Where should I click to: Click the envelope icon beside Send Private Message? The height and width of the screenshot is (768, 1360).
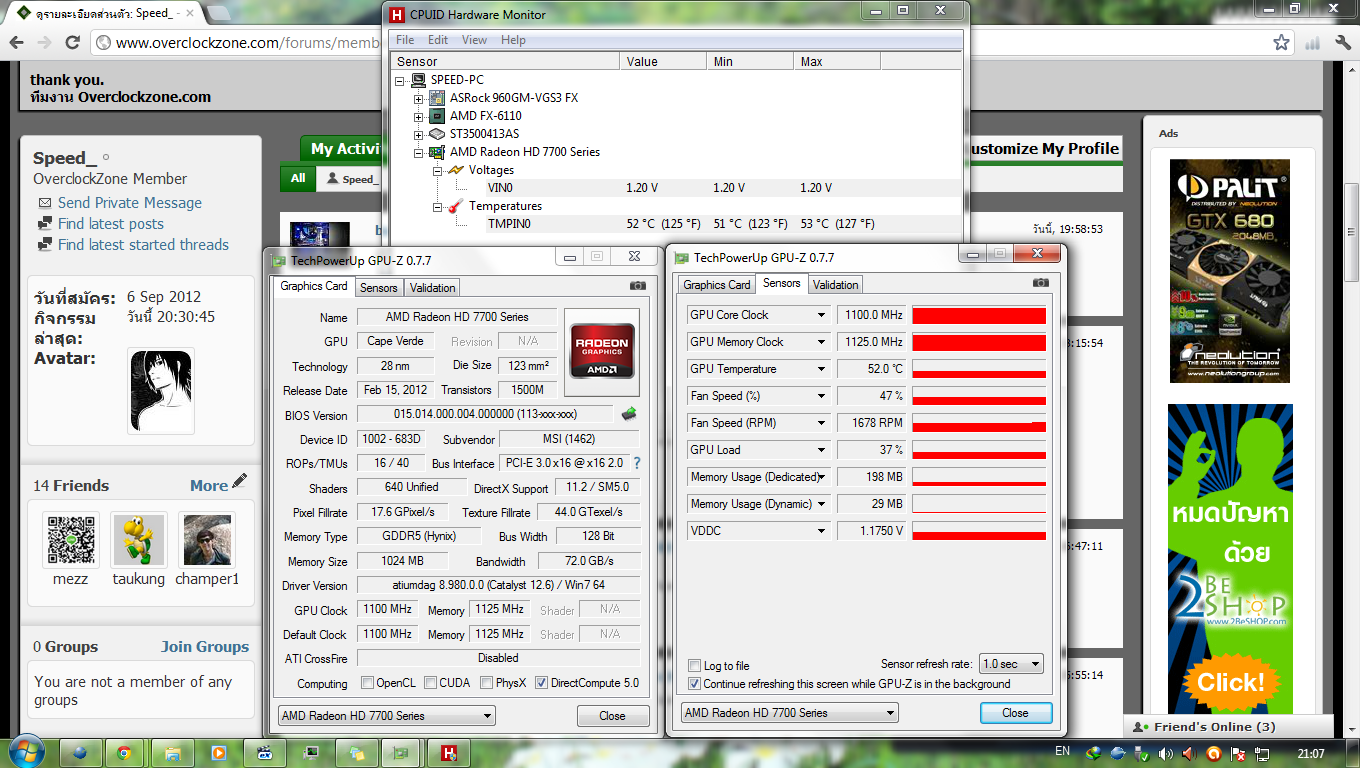[x=45, y=203]
